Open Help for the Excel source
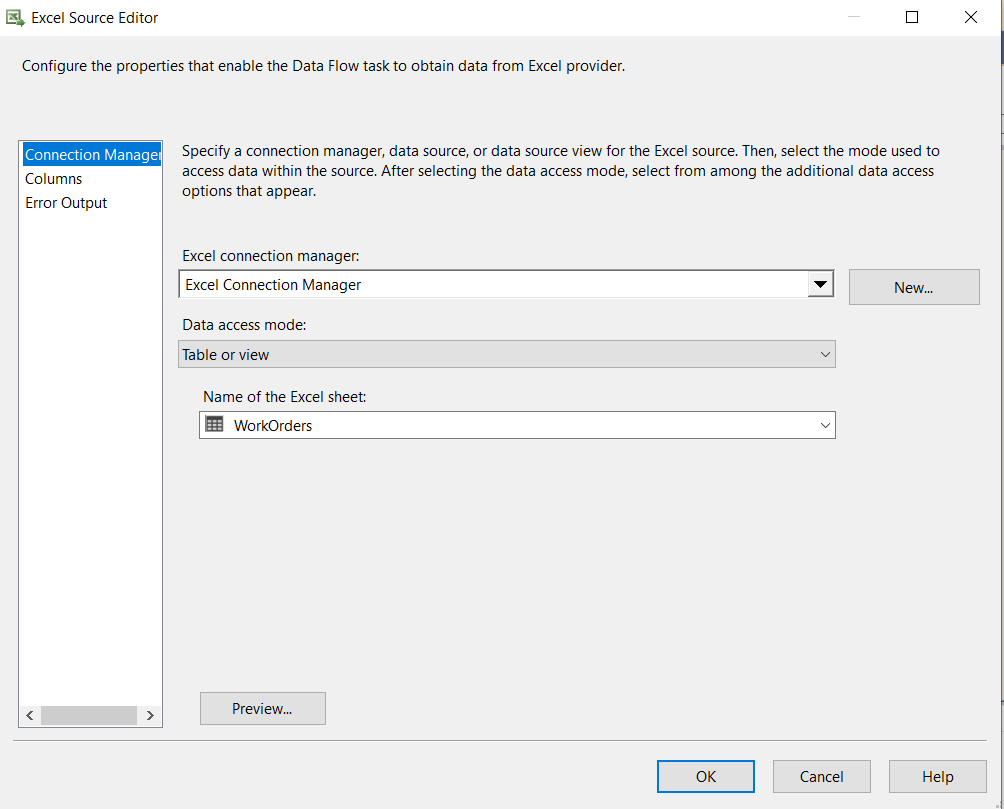Viewport: 1004px width, 809px height. [x=937, y=776]
